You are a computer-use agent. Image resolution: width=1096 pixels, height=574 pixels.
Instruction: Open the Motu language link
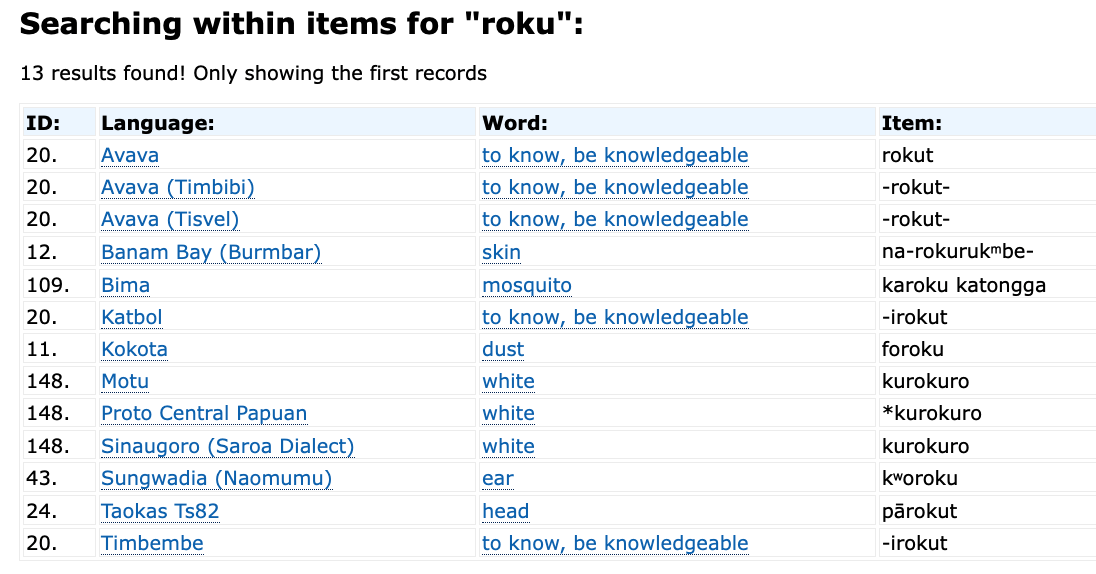click(125, 382)
